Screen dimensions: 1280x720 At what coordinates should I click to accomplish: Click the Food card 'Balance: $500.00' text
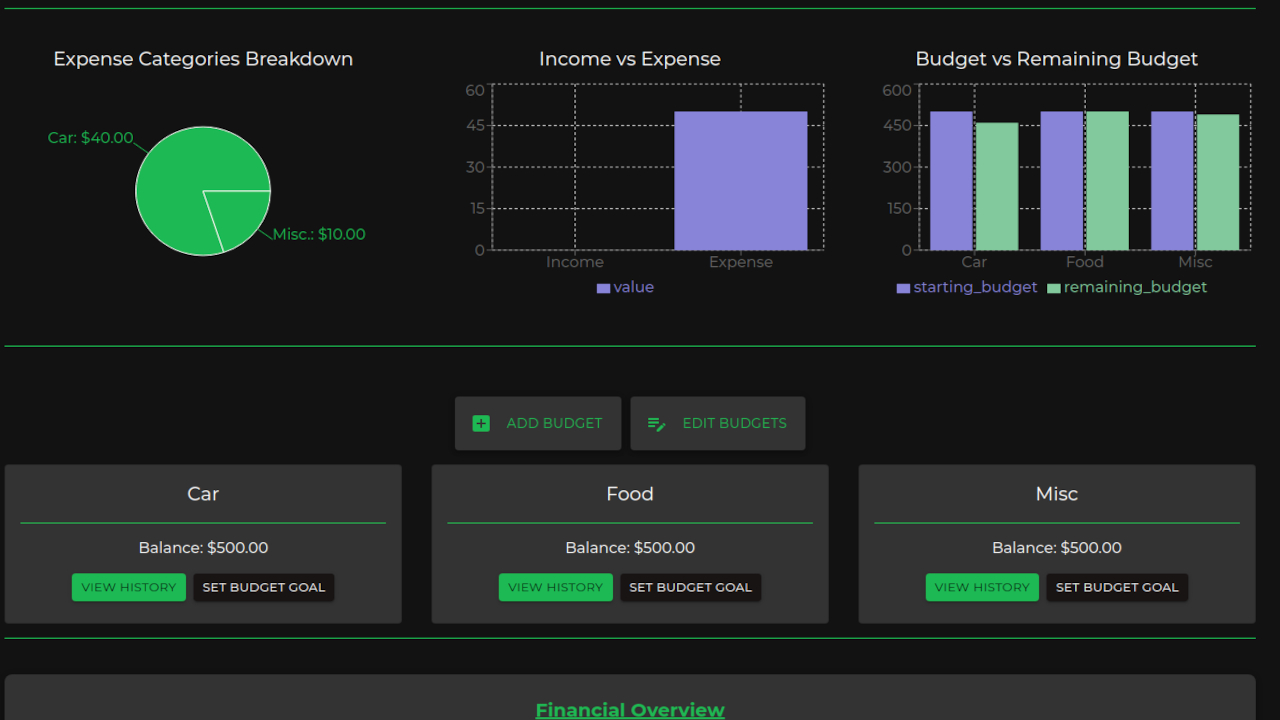point(630,548)
